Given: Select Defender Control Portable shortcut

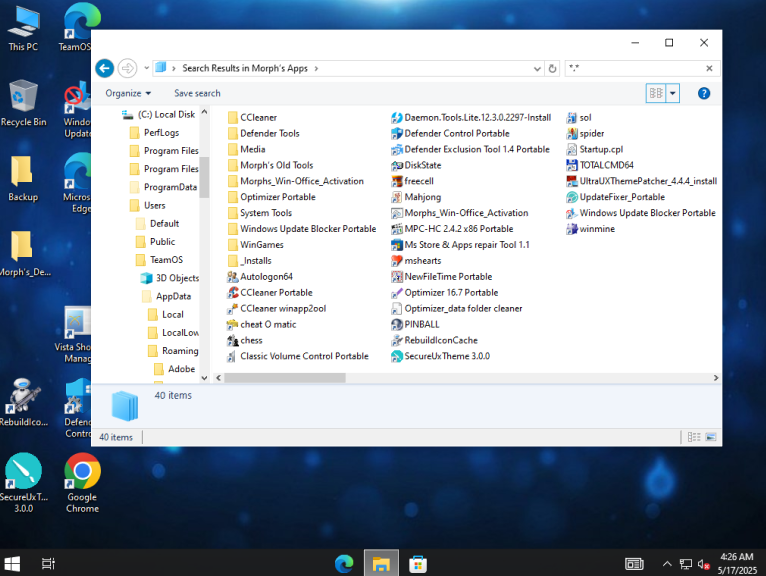Looking at the screenshot, I should [x=450, y=133].
